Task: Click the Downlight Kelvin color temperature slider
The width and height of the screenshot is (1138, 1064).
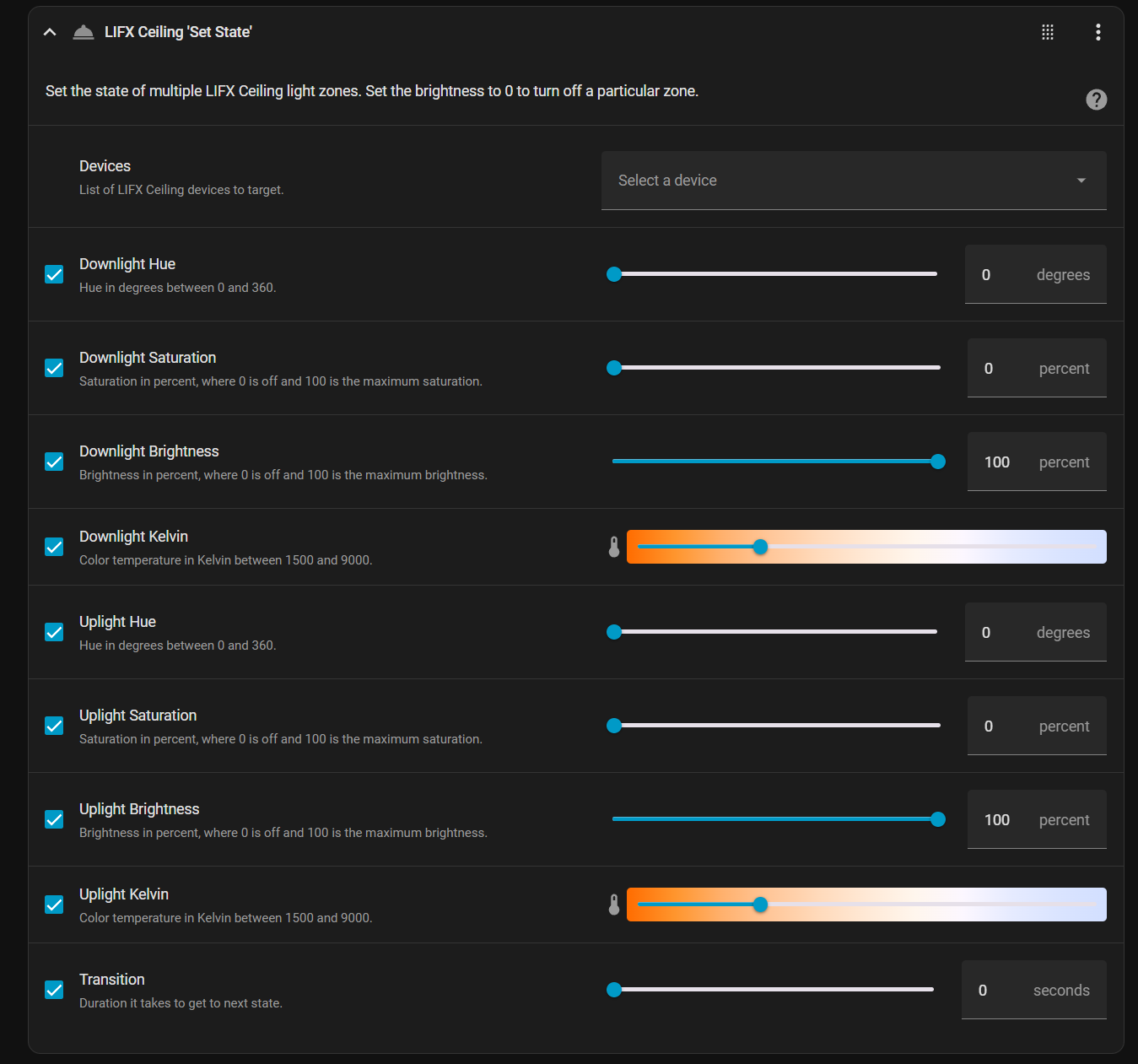Action: click(x=866, y=547)
